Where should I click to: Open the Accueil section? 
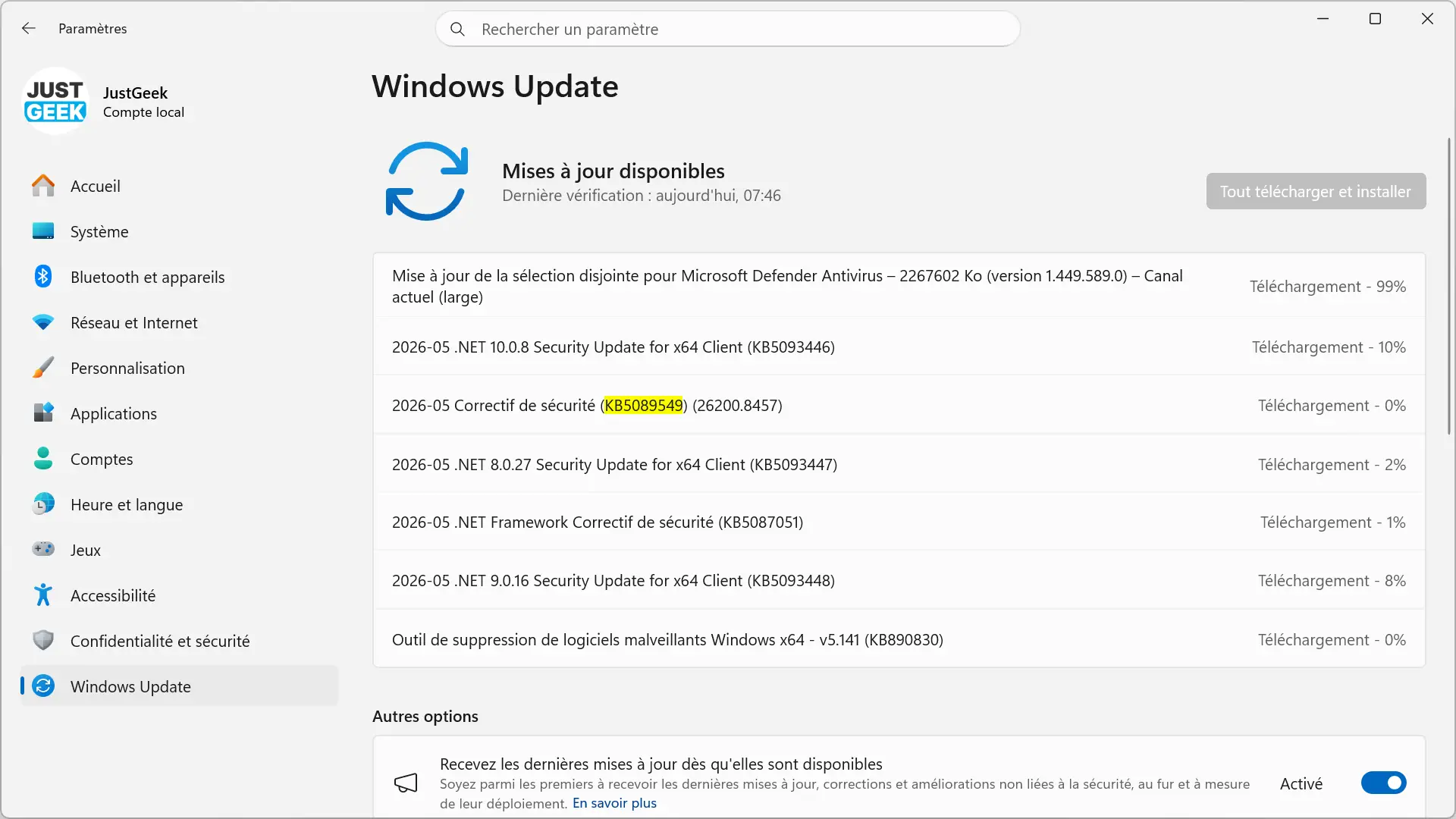click(x=180, y=186)
